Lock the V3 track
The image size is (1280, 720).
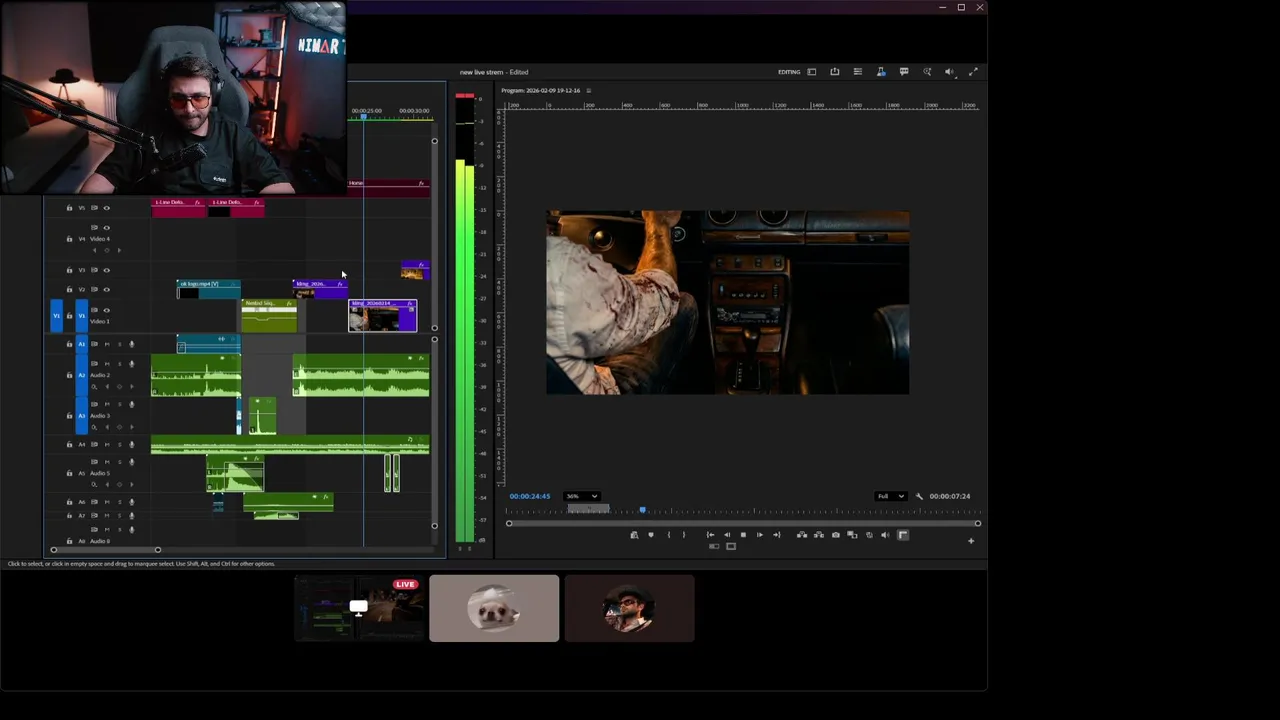coord(69,270)
